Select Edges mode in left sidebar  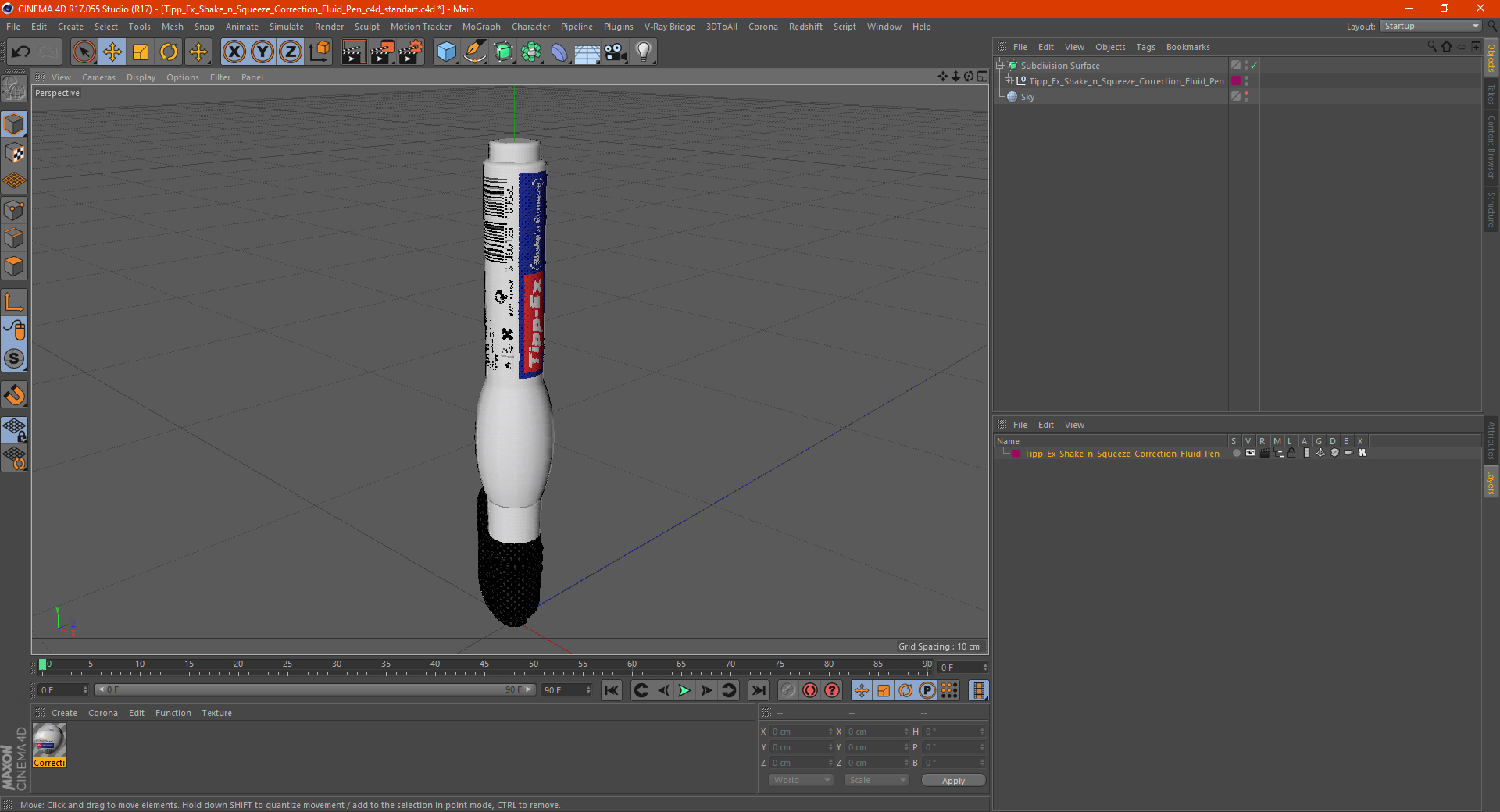pyautogui.click(x=14, y=238)
